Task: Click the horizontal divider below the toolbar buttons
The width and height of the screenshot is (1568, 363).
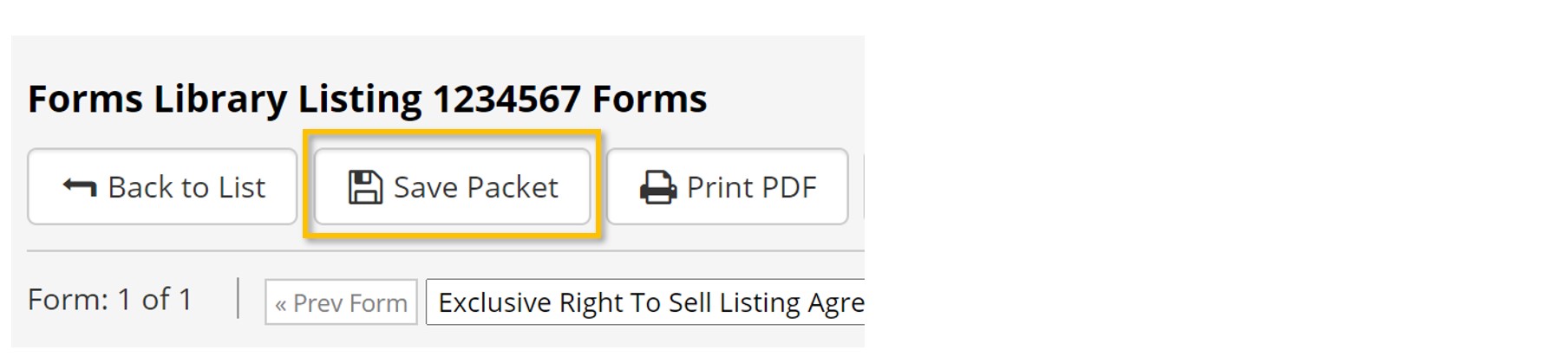Action: (x=446, y=251)
